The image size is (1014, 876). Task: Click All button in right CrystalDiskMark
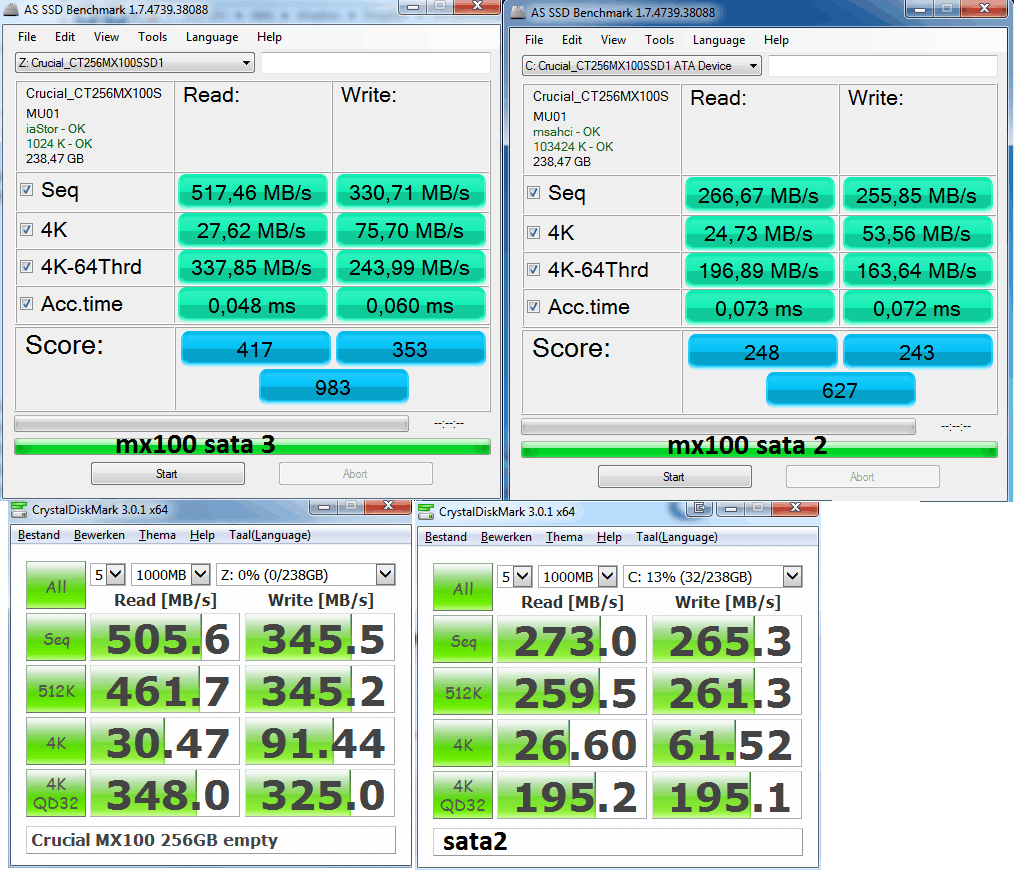click(x=463, y=587)
